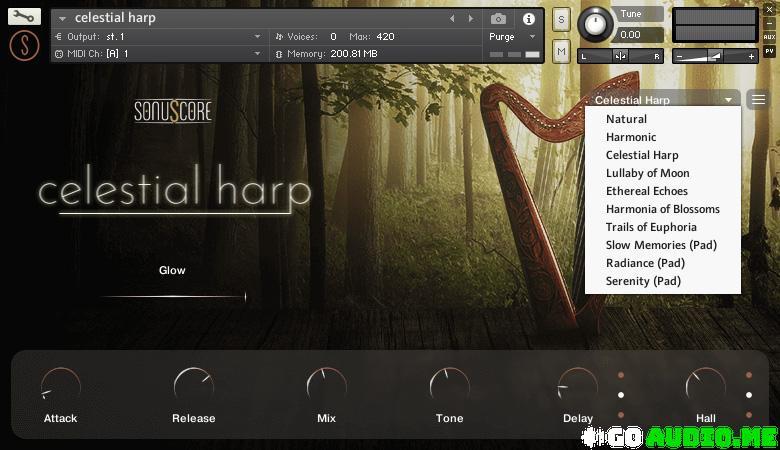Select the bottom Delay mode dot

pyautogui.click(x=621, y=415)
